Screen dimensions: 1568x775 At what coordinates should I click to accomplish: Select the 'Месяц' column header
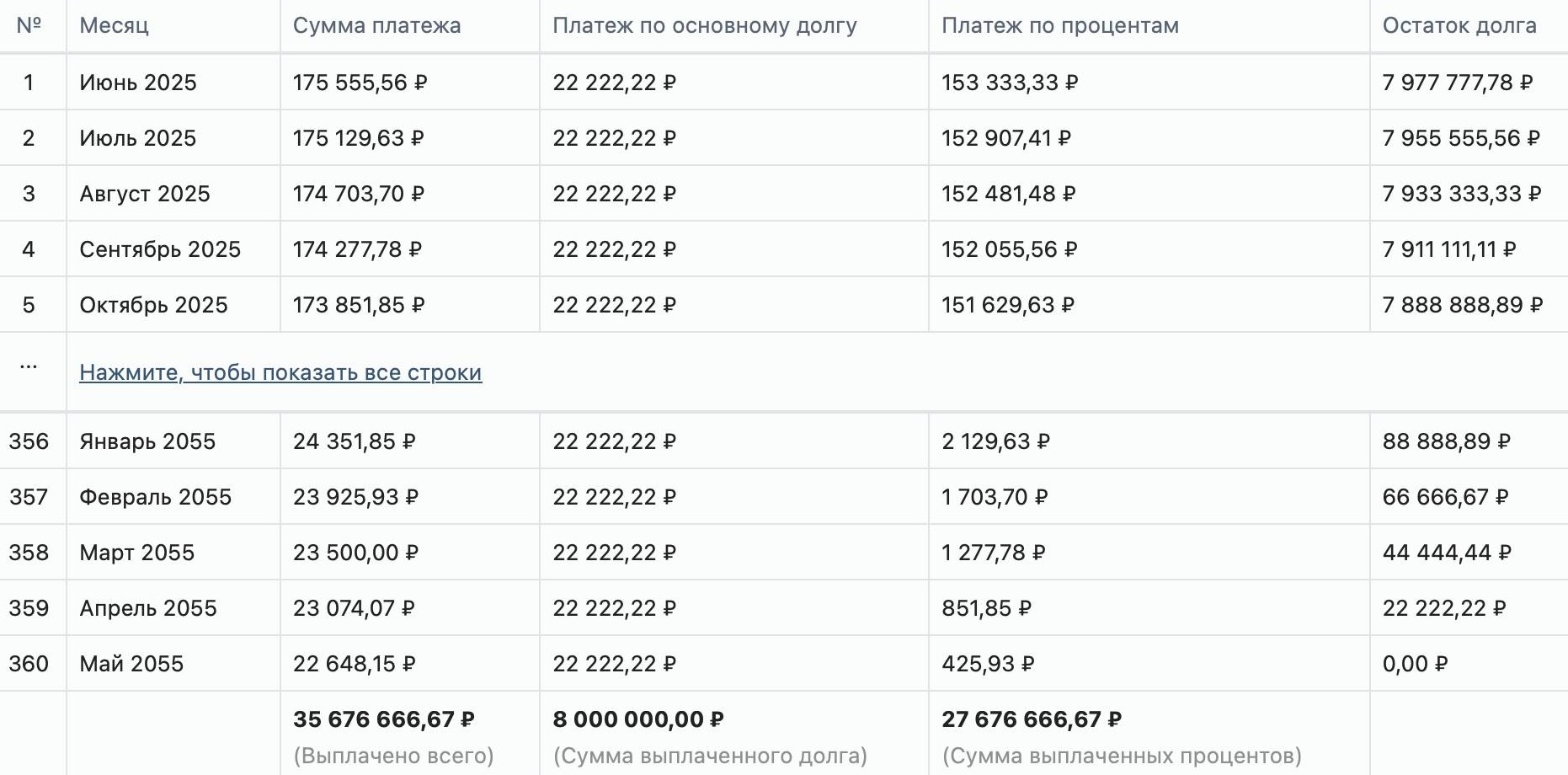click(x=114, y=25)
